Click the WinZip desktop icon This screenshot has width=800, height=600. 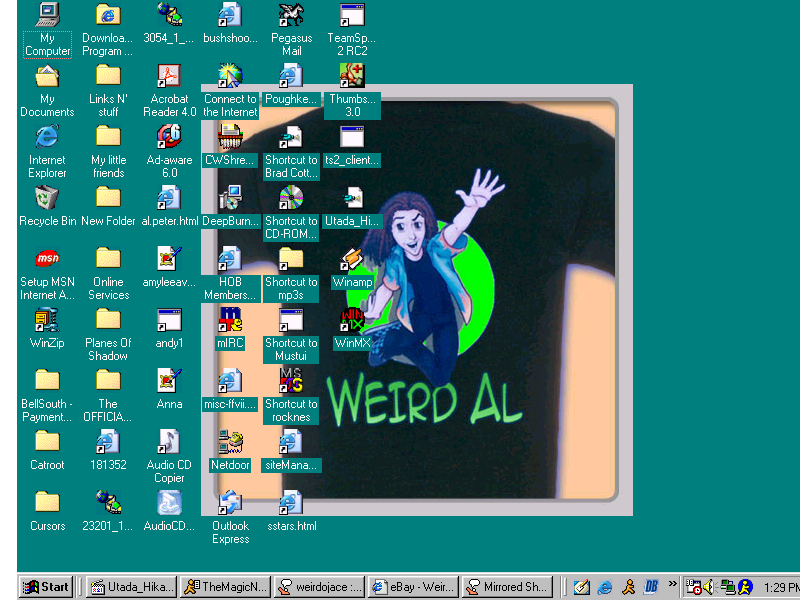click(x=47, y=319)
